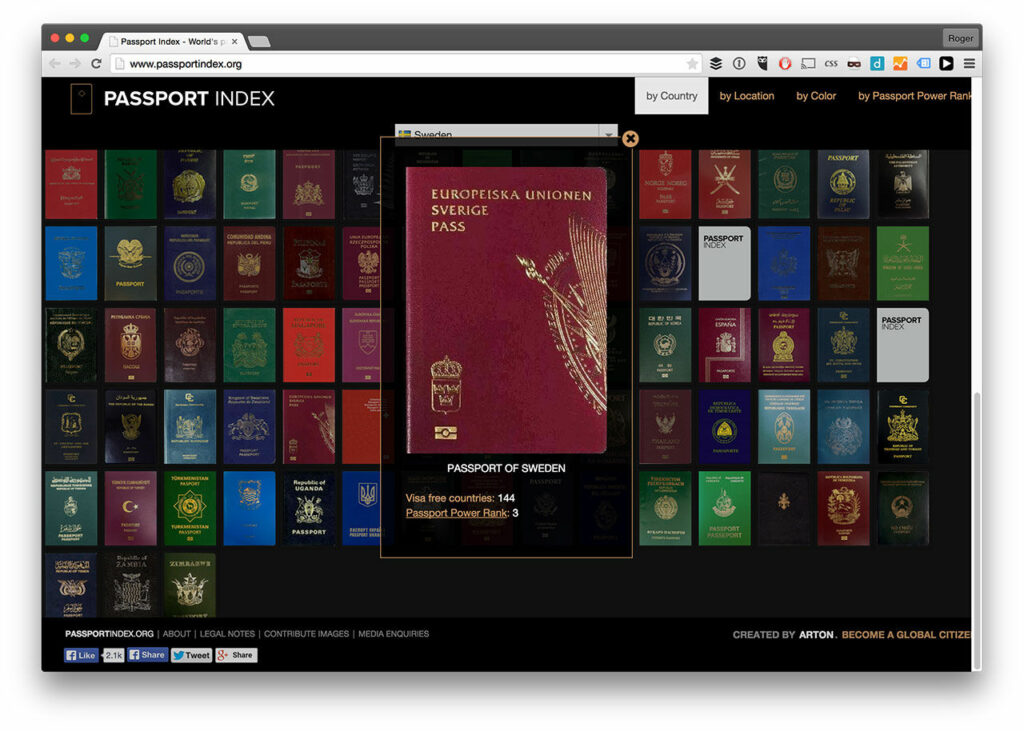Click the PASSPORT INDEX site title
This screenshot has height=731, width=1024.
[189, 99]
